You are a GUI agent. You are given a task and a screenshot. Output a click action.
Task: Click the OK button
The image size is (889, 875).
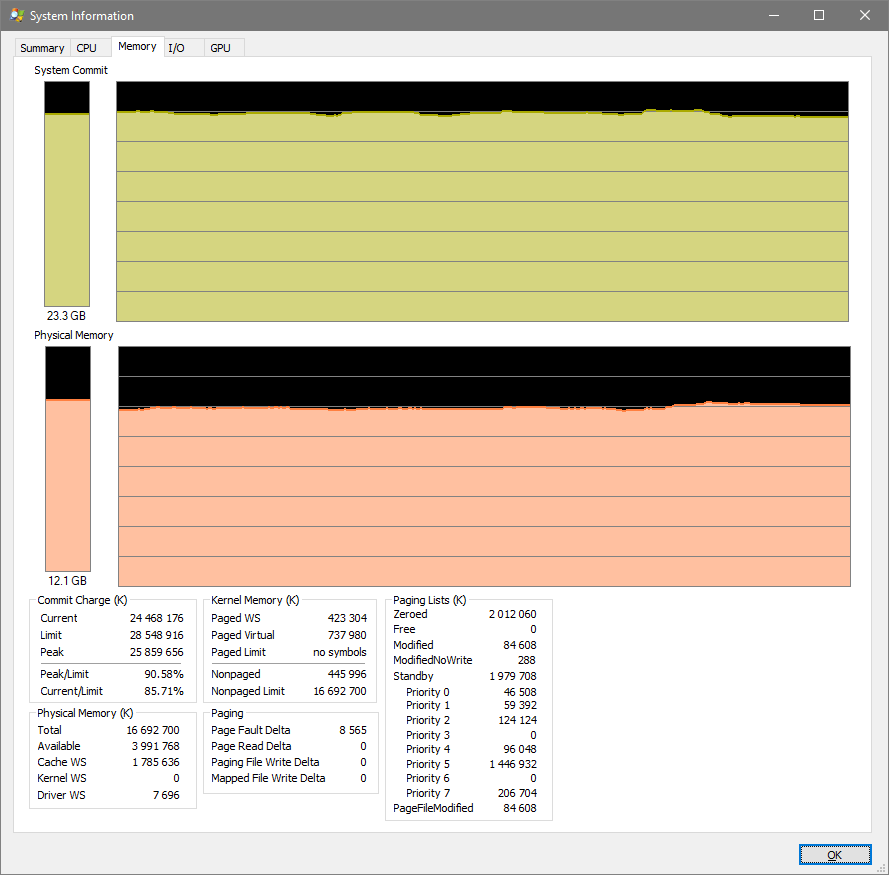(x=835, y=855)
